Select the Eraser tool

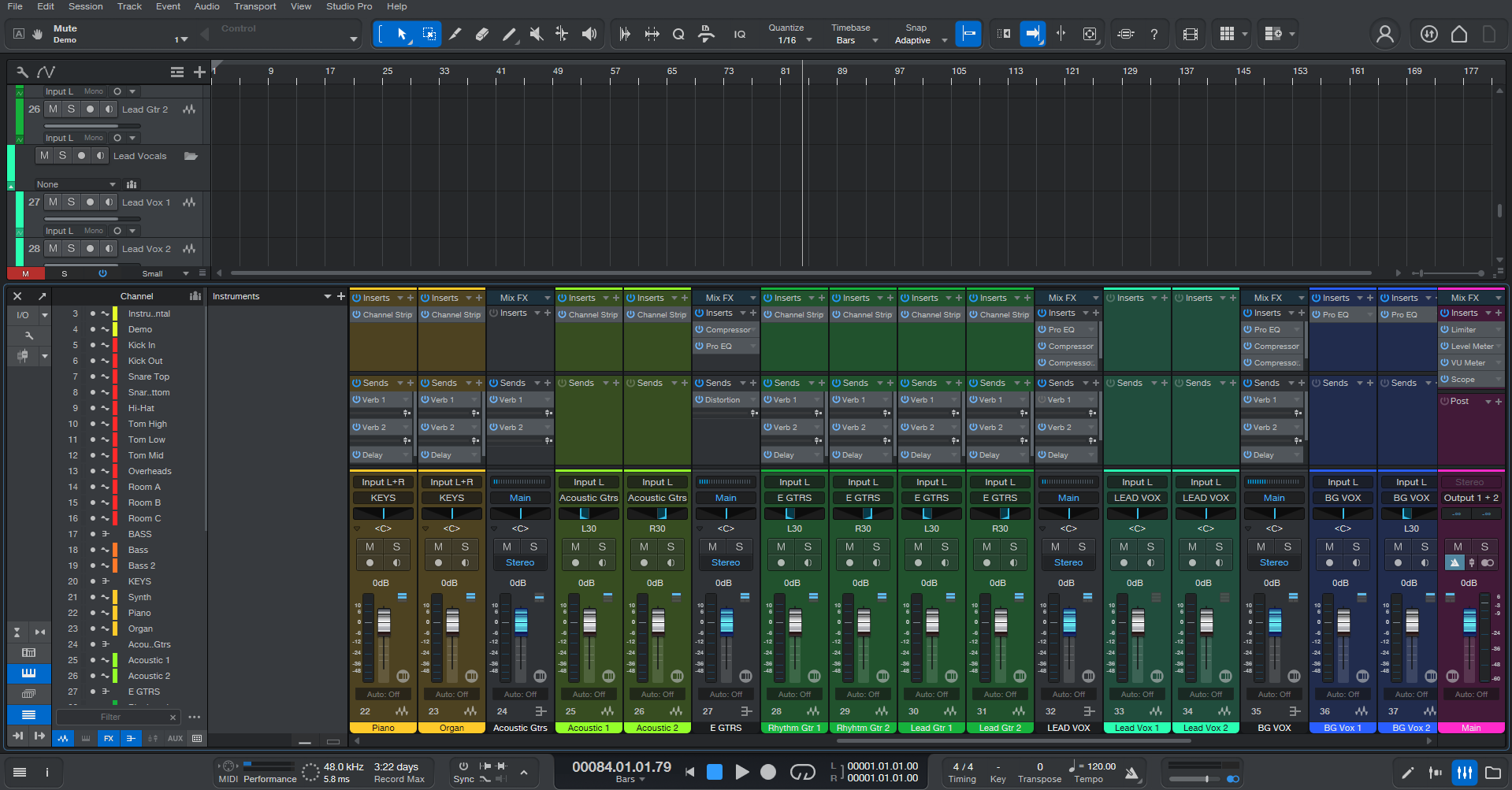tap(482, 34)
